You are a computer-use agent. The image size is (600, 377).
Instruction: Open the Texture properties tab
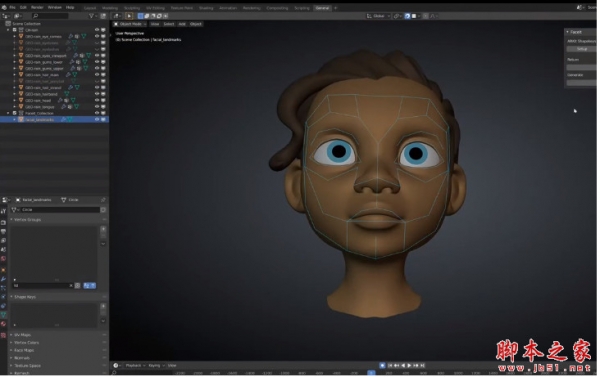[3, 336]
